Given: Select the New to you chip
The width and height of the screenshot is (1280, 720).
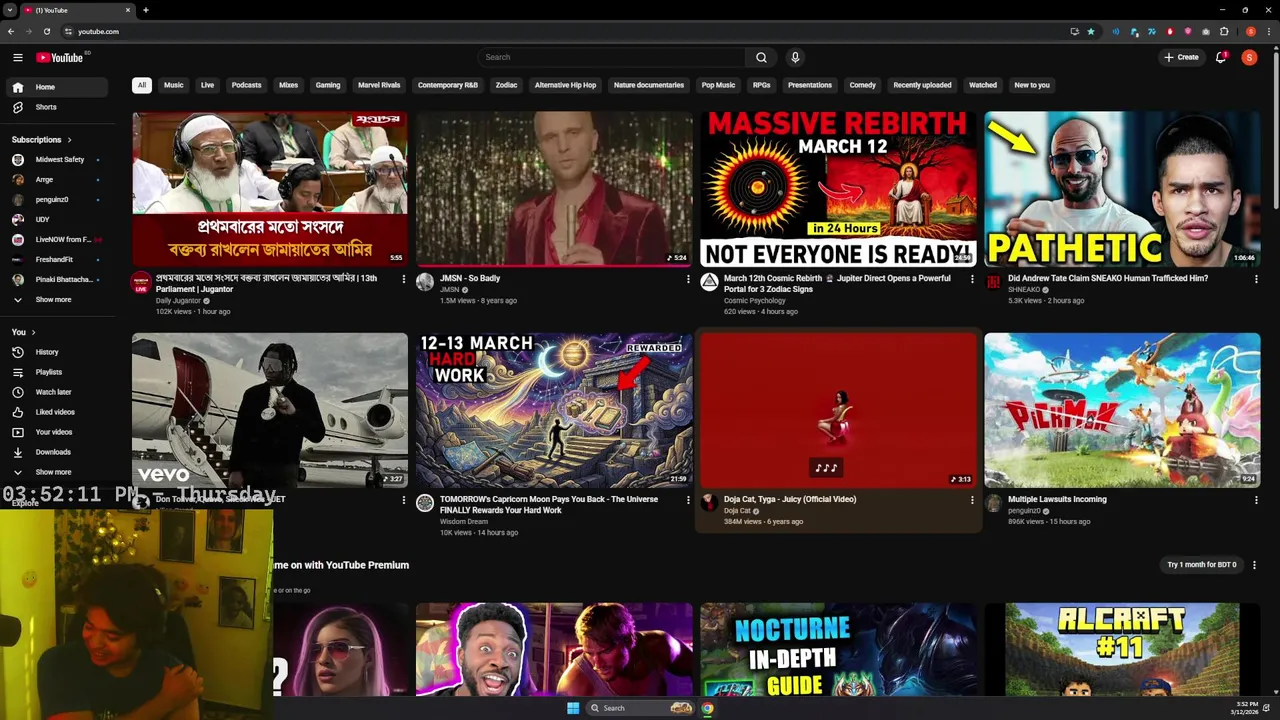Looking at the screenshot, I should 1032,85.
